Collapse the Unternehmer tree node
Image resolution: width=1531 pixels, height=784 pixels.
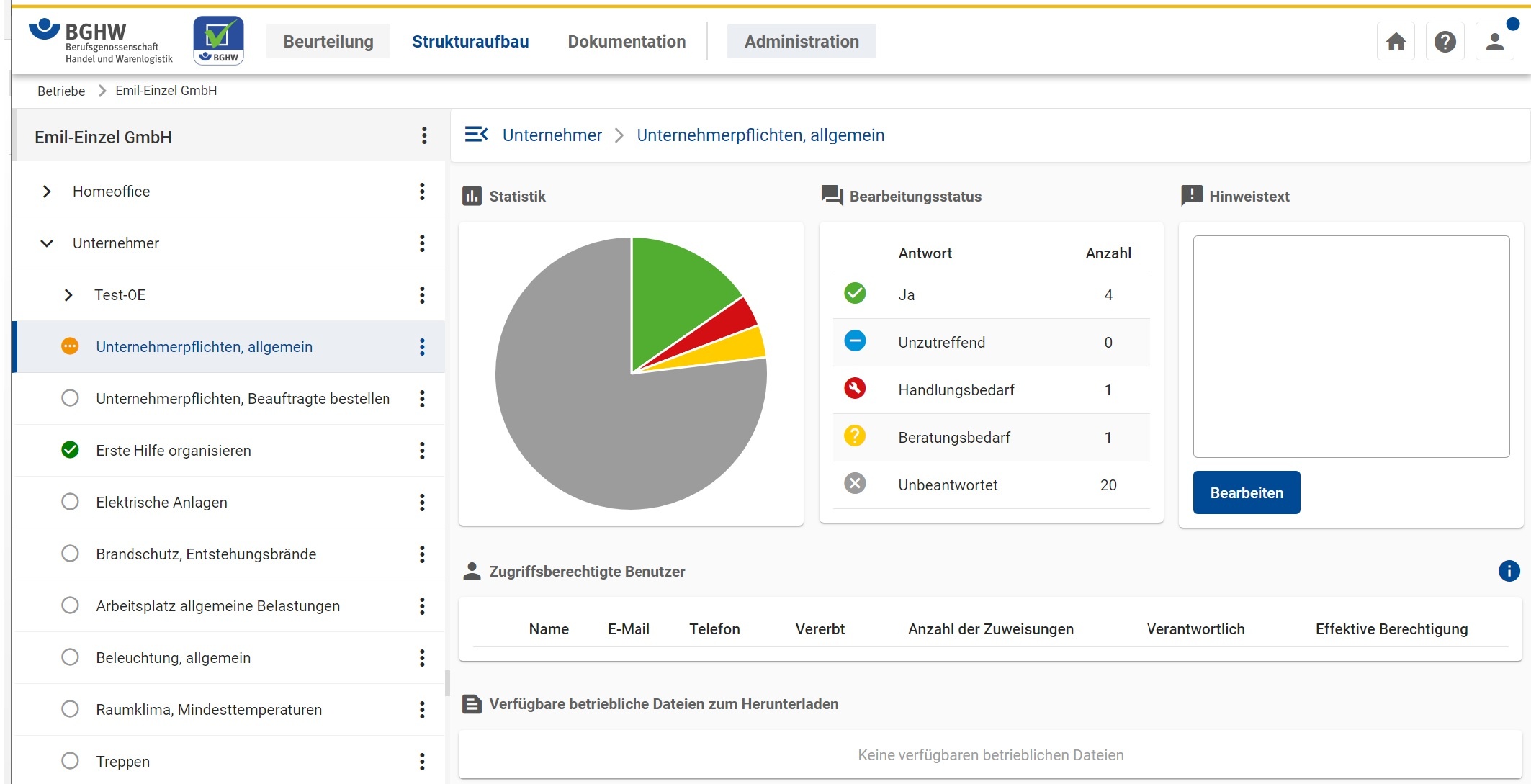click(x=47, y=243)
